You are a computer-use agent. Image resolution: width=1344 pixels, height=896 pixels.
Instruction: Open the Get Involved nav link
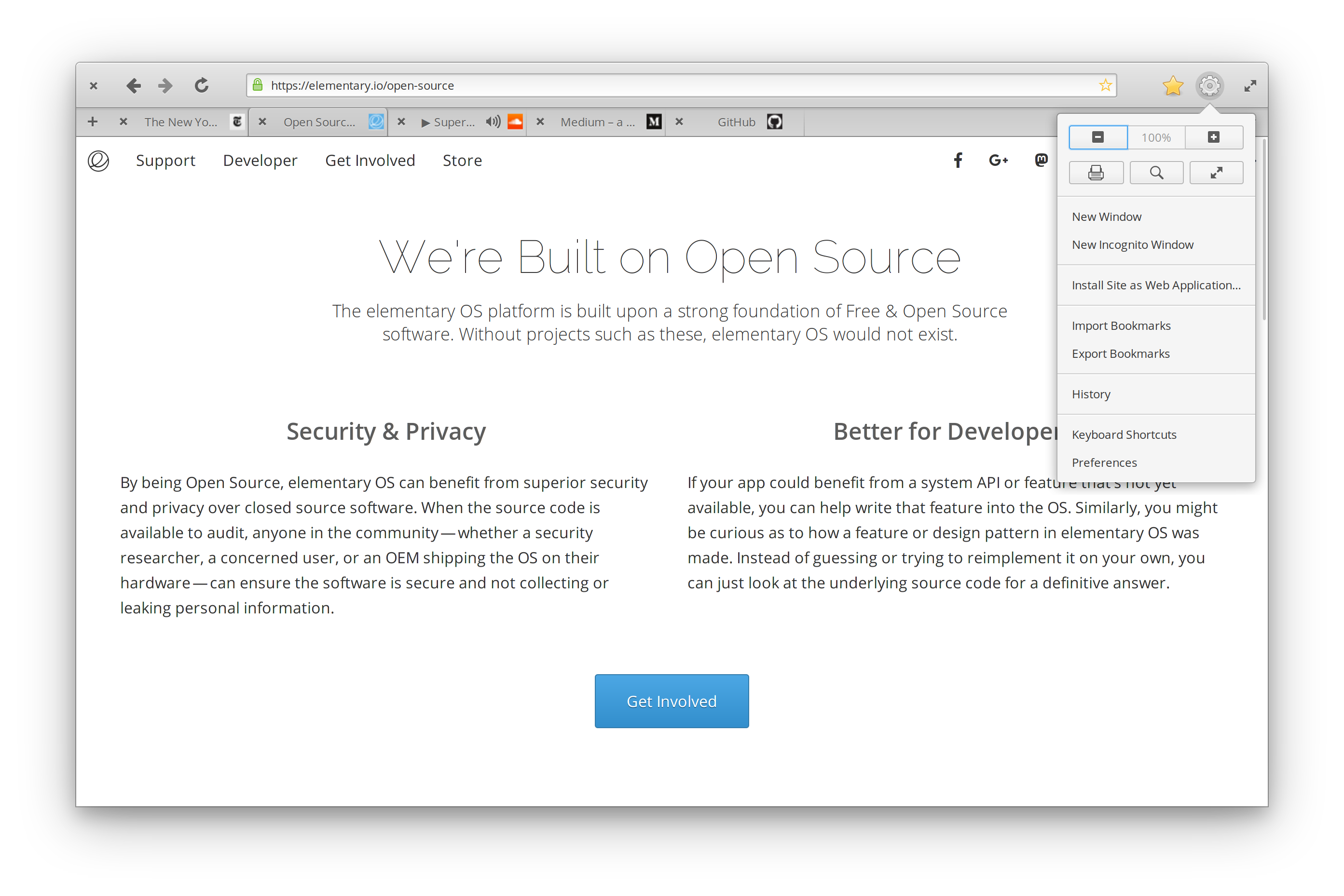370,161
